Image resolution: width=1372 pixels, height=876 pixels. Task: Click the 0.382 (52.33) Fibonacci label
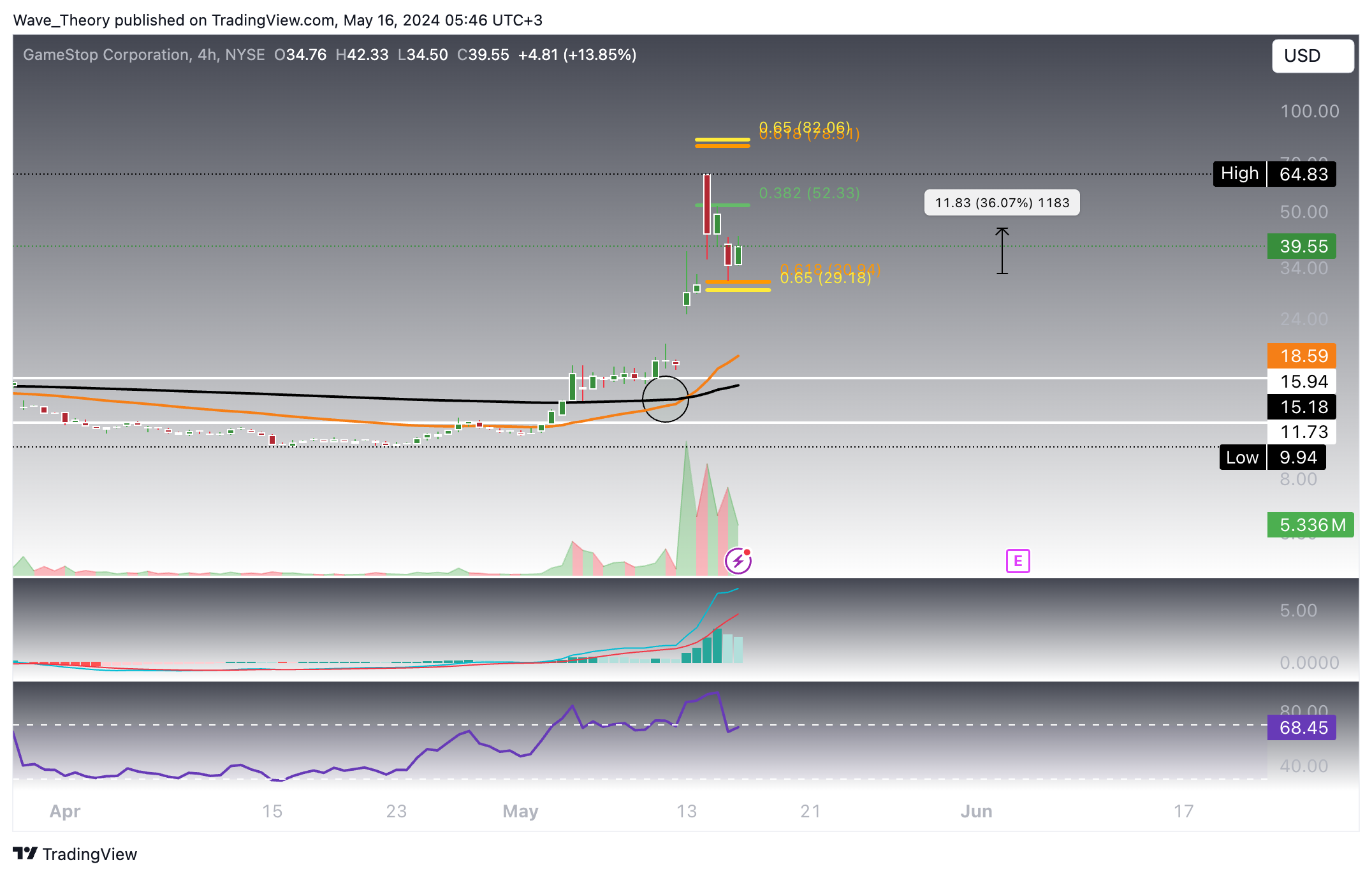pos(809,193)
